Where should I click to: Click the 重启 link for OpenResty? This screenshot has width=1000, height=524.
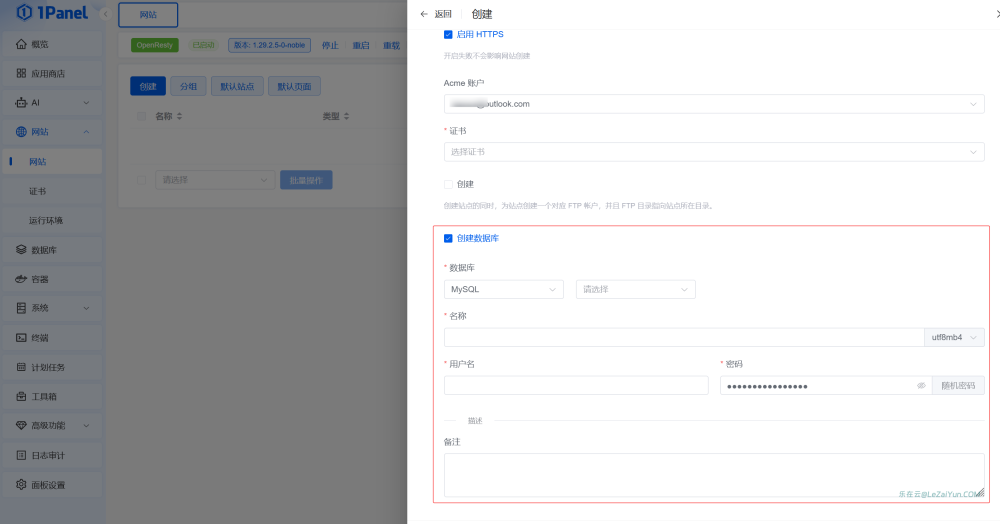361,45
